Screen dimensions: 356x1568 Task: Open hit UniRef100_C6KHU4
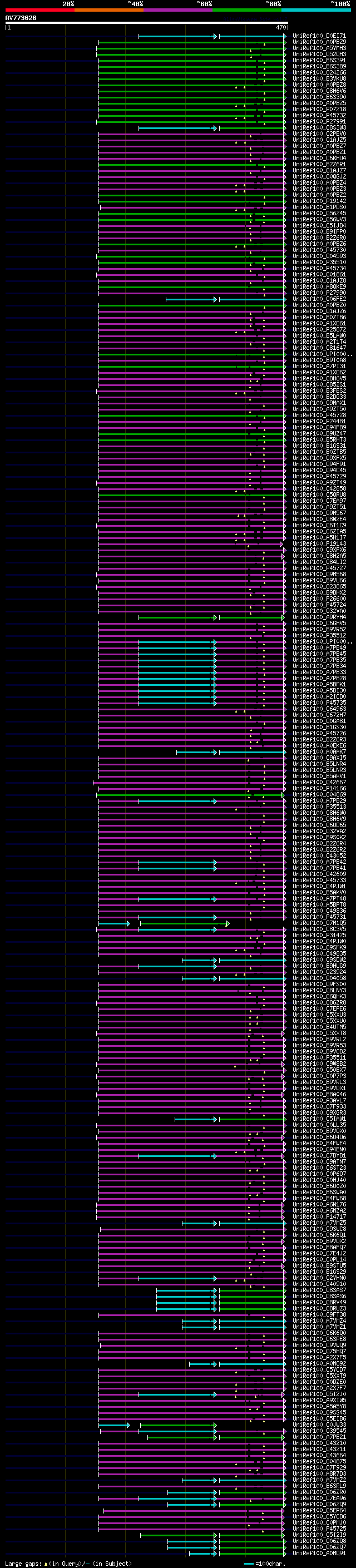[x=319, y=159]
